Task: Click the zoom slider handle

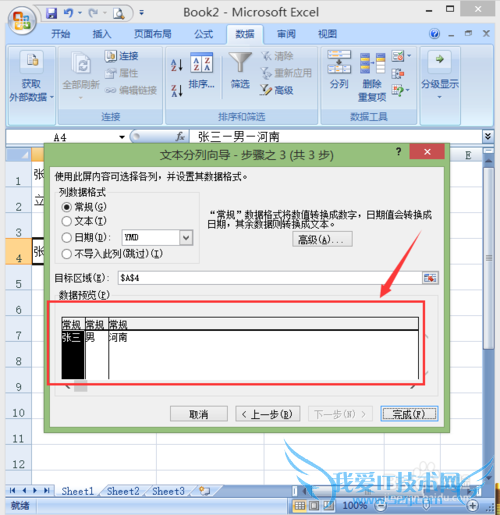Action: coord(426,506)
